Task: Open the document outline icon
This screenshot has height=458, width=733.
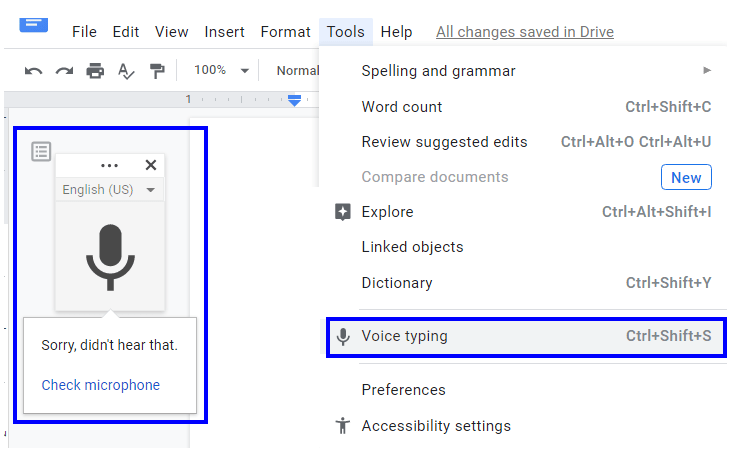Action: click(x=41, y=151)
